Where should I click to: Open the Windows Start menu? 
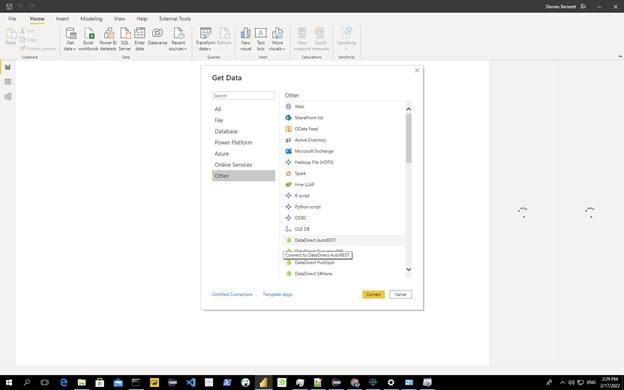pyautogui.click(x=9, y=382)
